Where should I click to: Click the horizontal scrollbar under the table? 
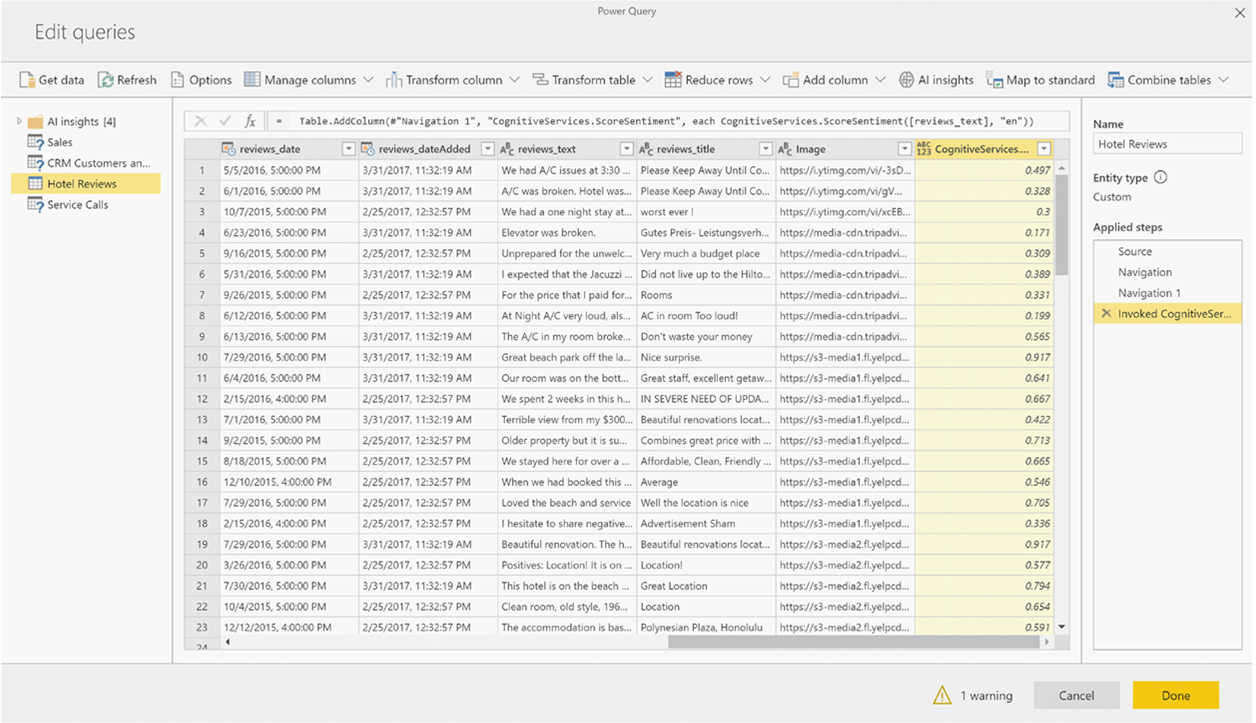pyautogui.click(x=855, y=641)
